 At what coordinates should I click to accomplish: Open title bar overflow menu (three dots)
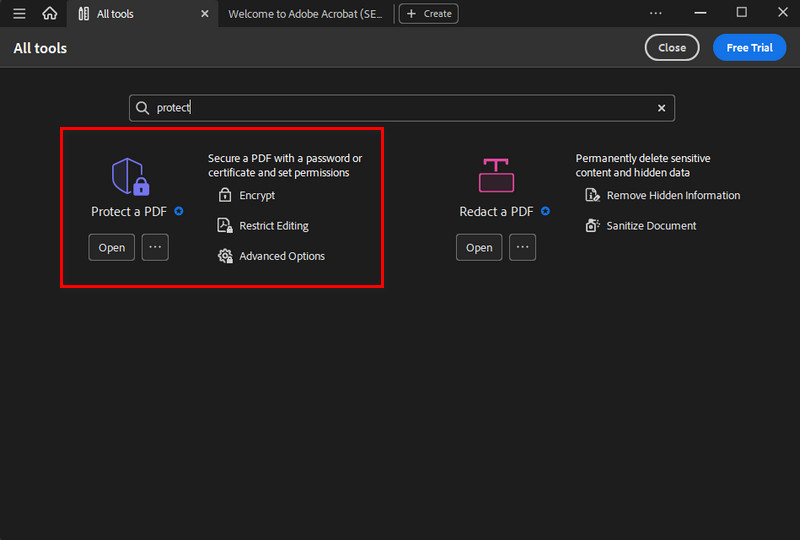tap(656, 13)
